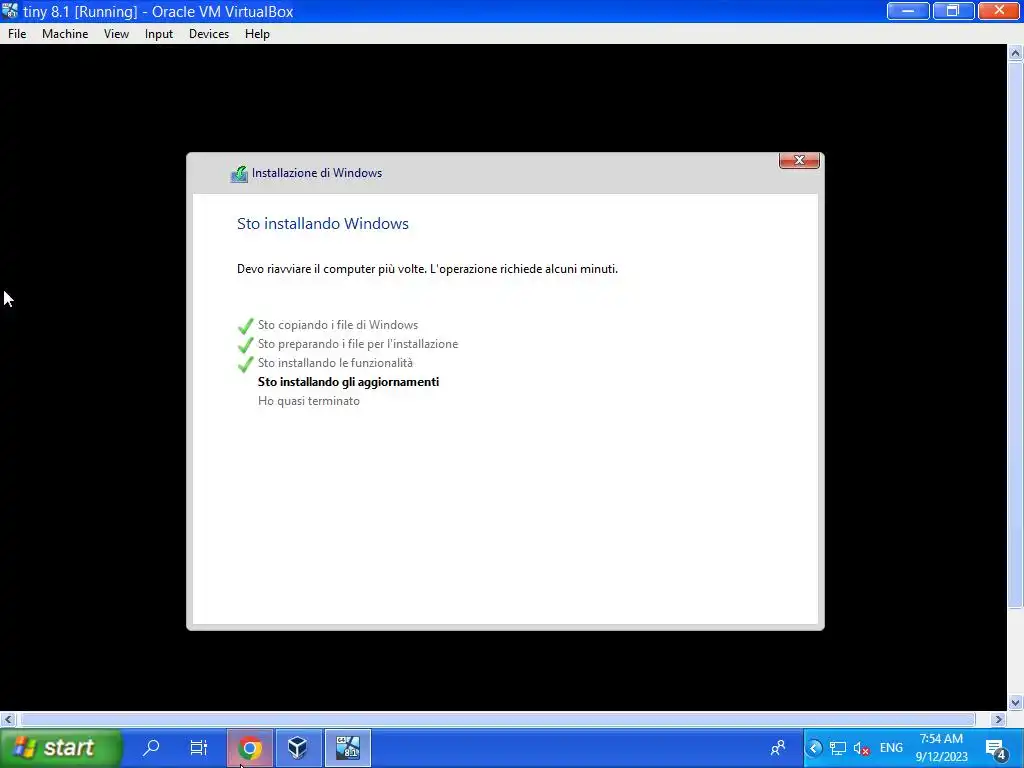The height and width of the screenshot is (768, 1024).
Task: Click checkmark beside Sto copiando i file
Action: [x=246, y=325]
